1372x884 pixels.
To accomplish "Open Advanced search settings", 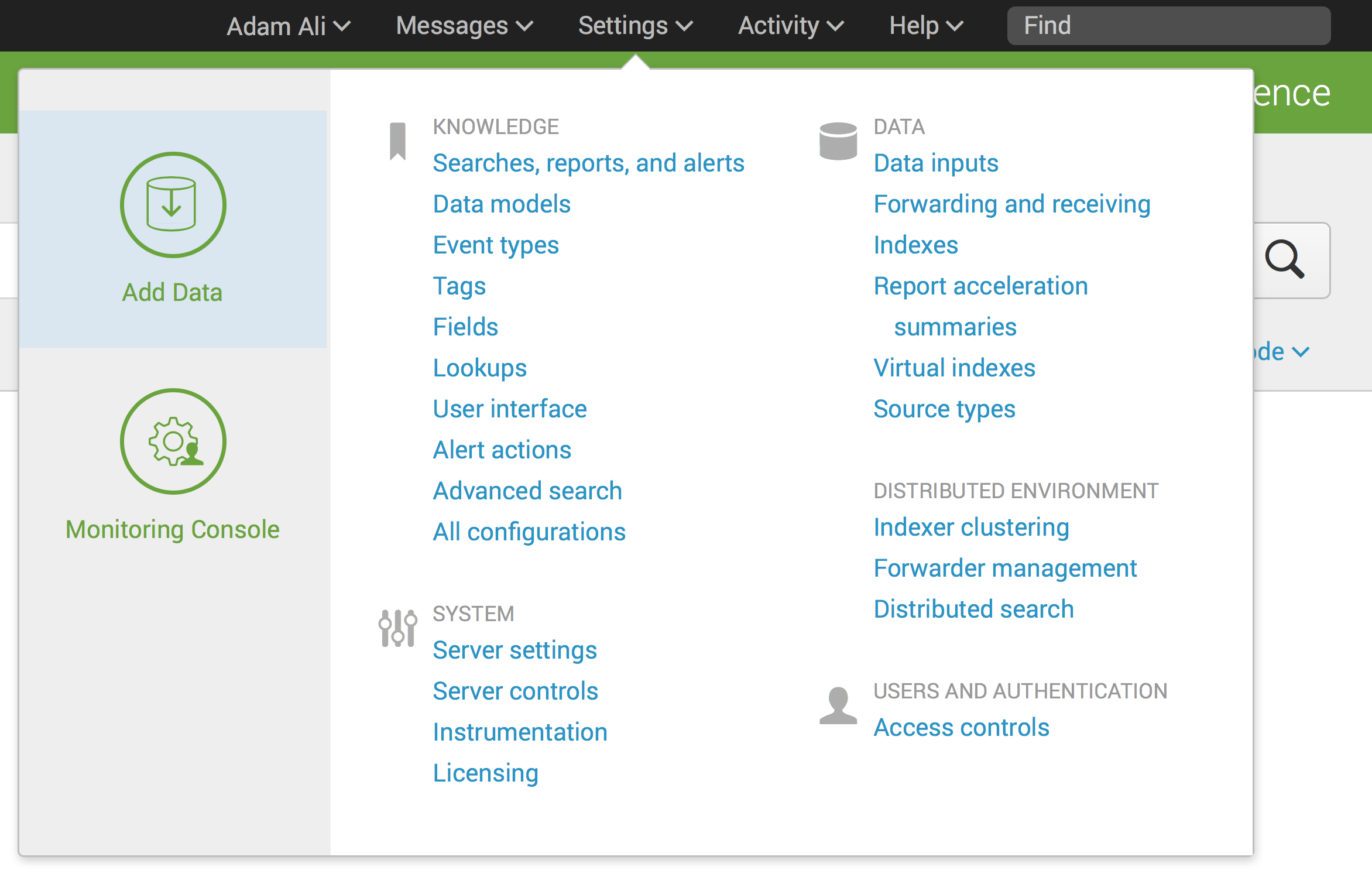I will 527,491.
